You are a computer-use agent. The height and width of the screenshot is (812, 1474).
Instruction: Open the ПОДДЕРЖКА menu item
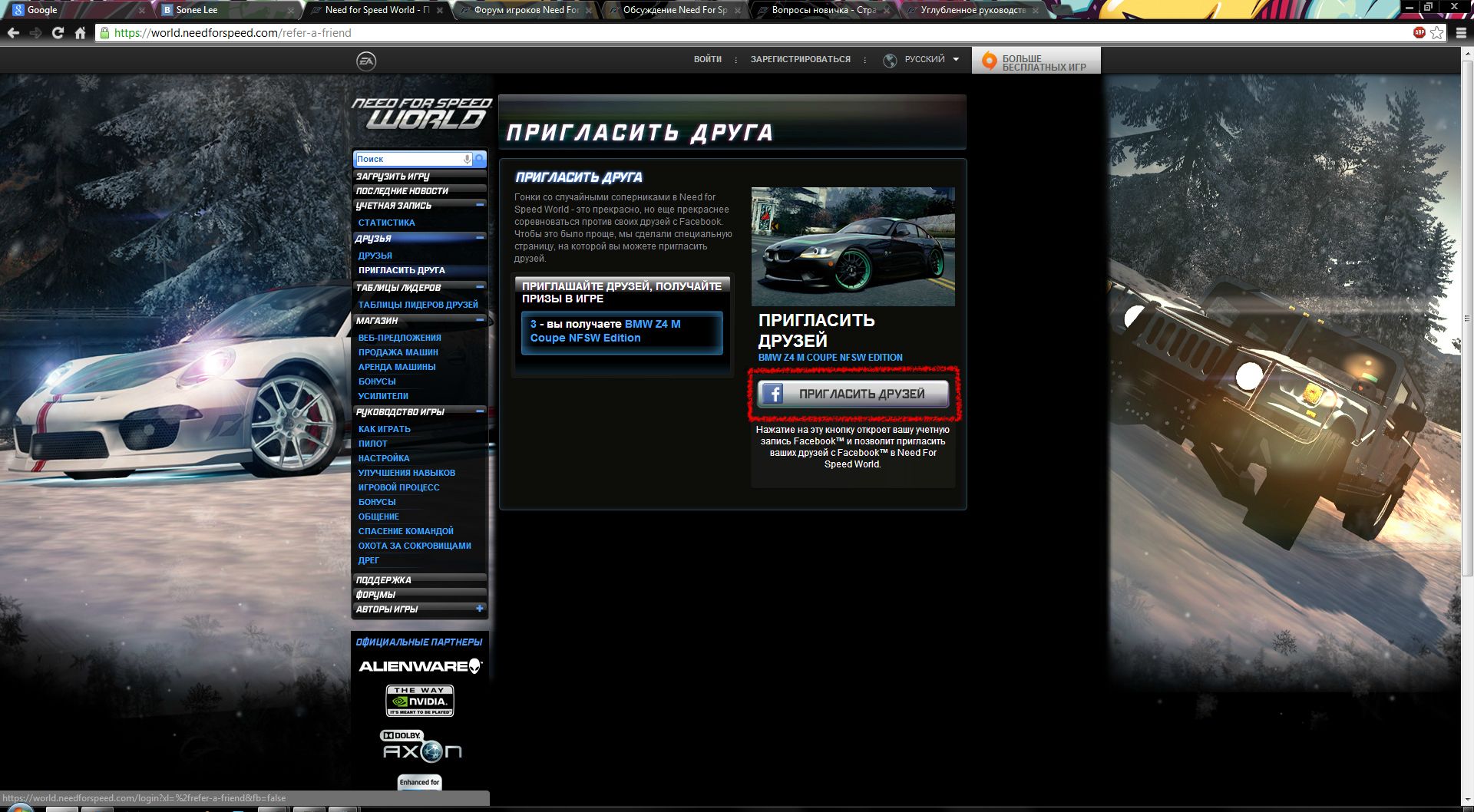tap(419, 580)
